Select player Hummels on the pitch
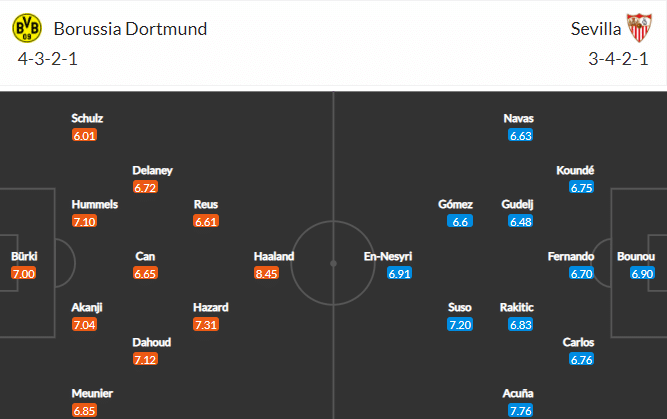 [x=94, y=204]
